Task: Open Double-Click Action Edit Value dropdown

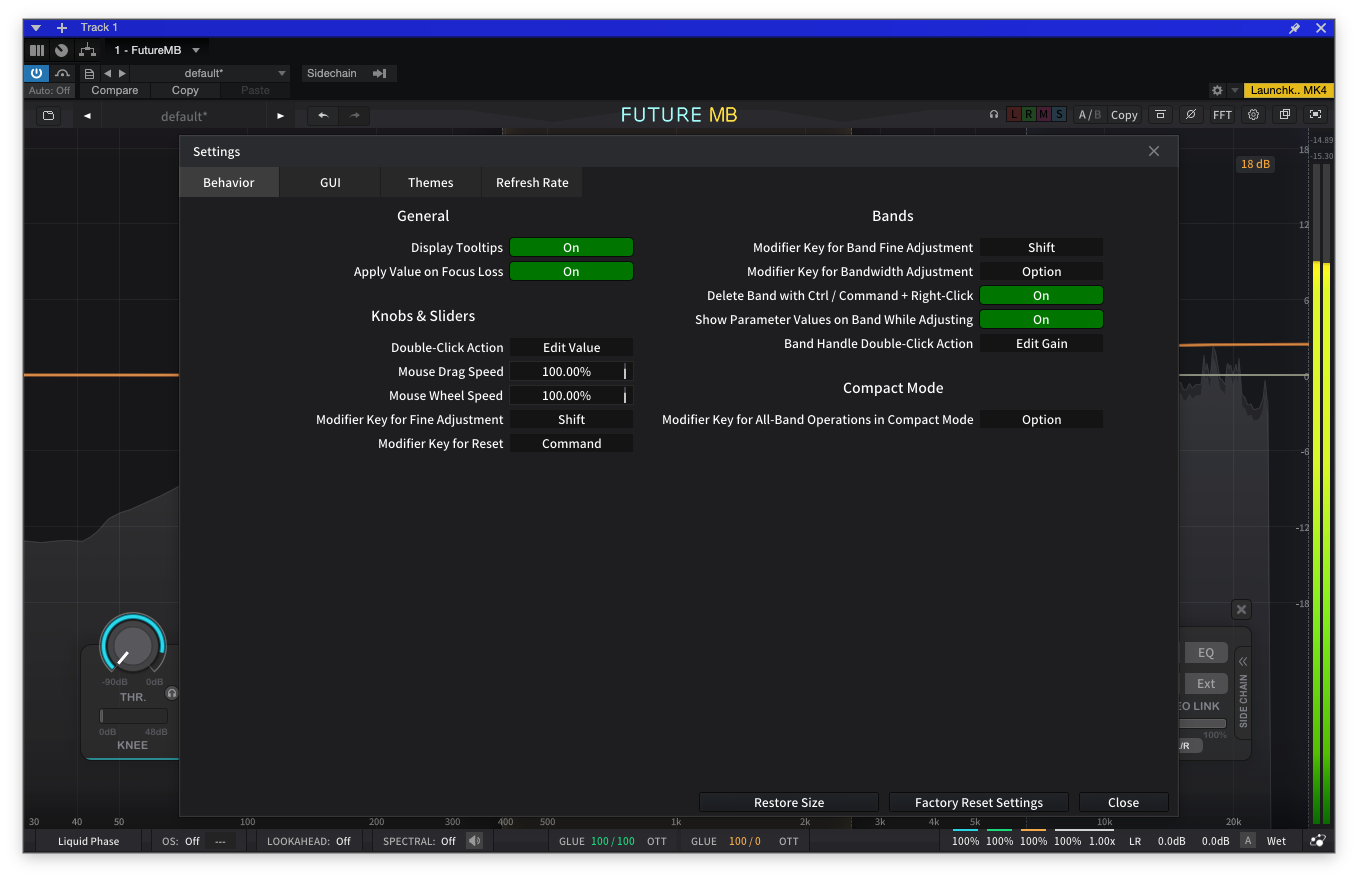Action: pos(571,347)
